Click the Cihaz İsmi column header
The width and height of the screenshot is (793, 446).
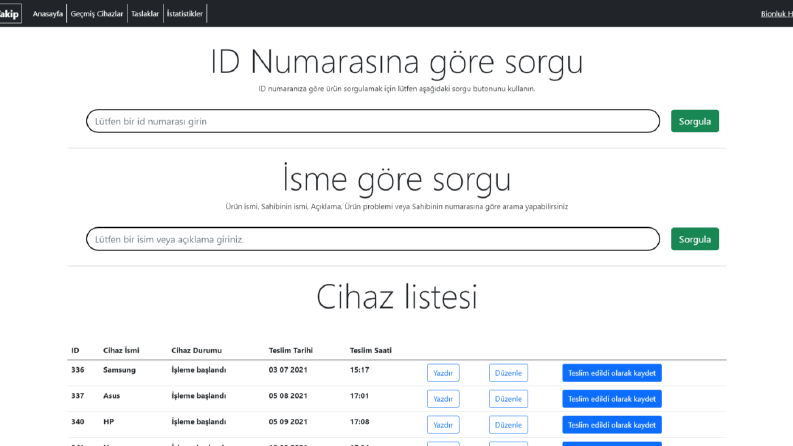tap(121, 350)
